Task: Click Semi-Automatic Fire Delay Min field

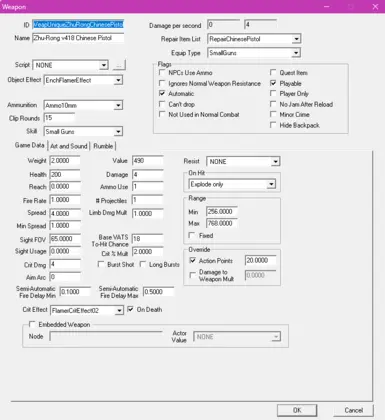Action: click(75, 292)
